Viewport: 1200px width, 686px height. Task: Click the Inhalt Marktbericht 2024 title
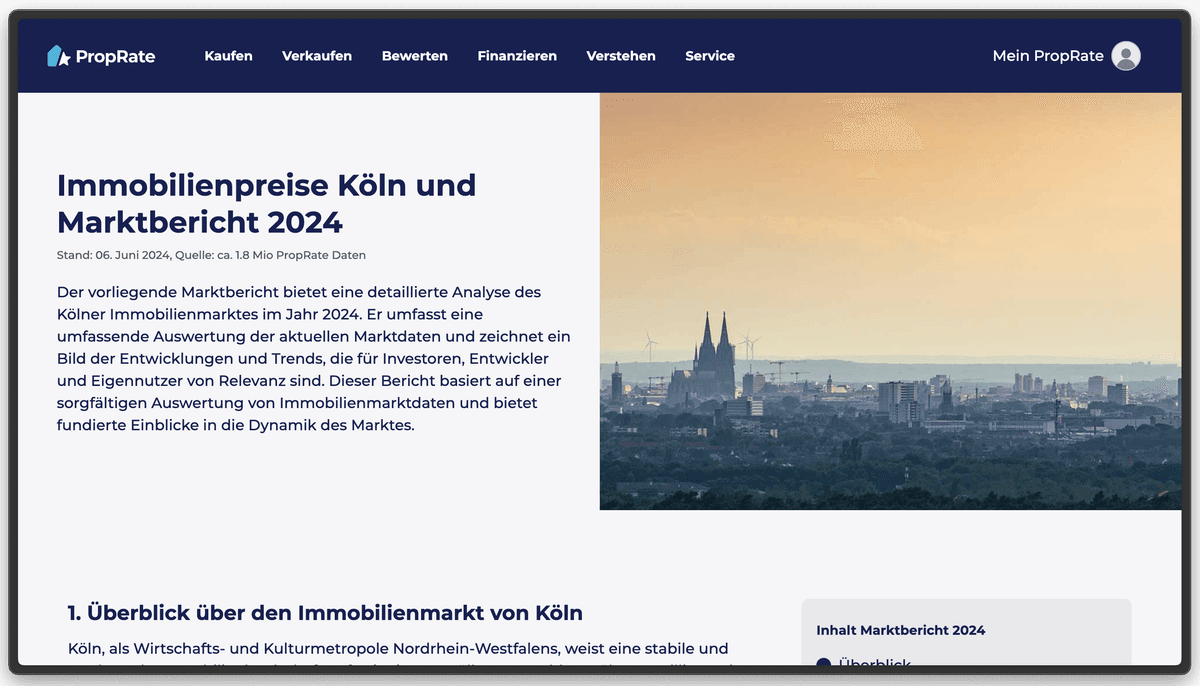coord(900,630)
